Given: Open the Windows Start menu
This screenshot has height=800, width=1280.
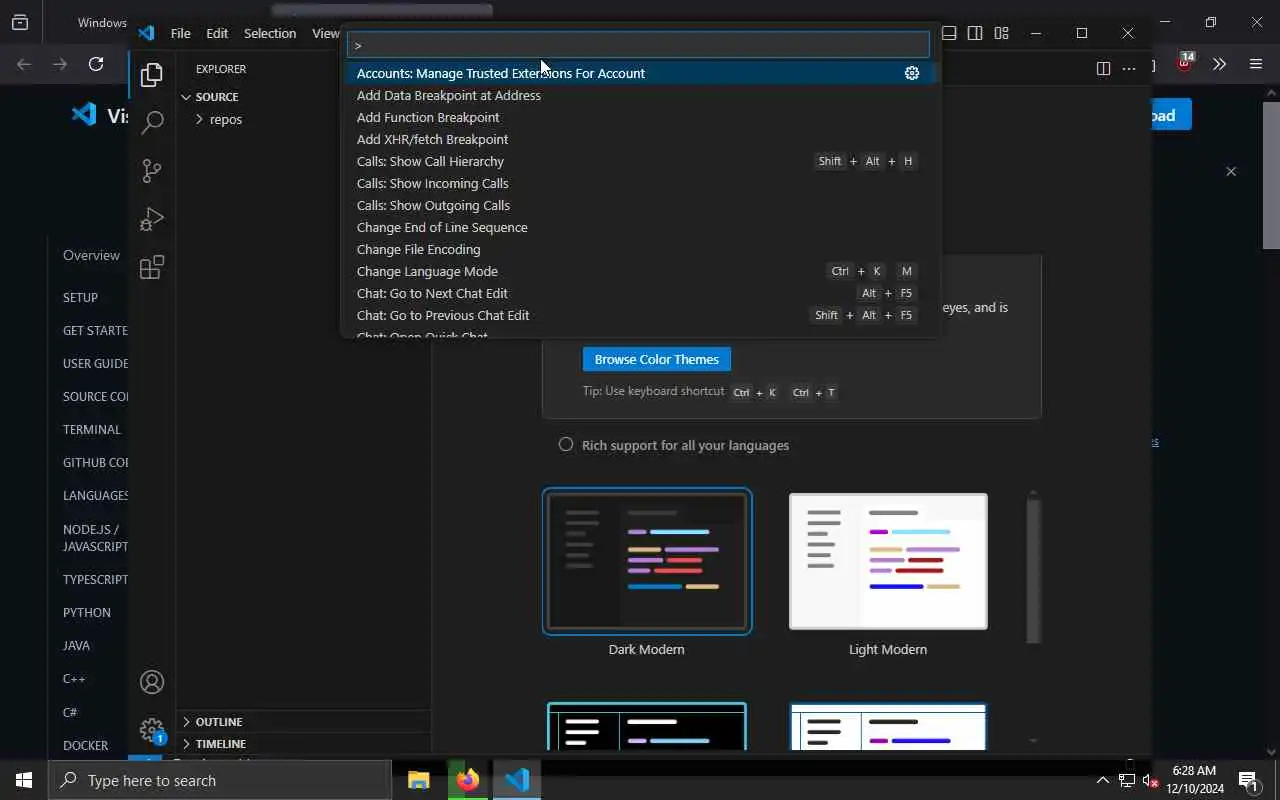Looking at the screenshot, I should 24,780.
